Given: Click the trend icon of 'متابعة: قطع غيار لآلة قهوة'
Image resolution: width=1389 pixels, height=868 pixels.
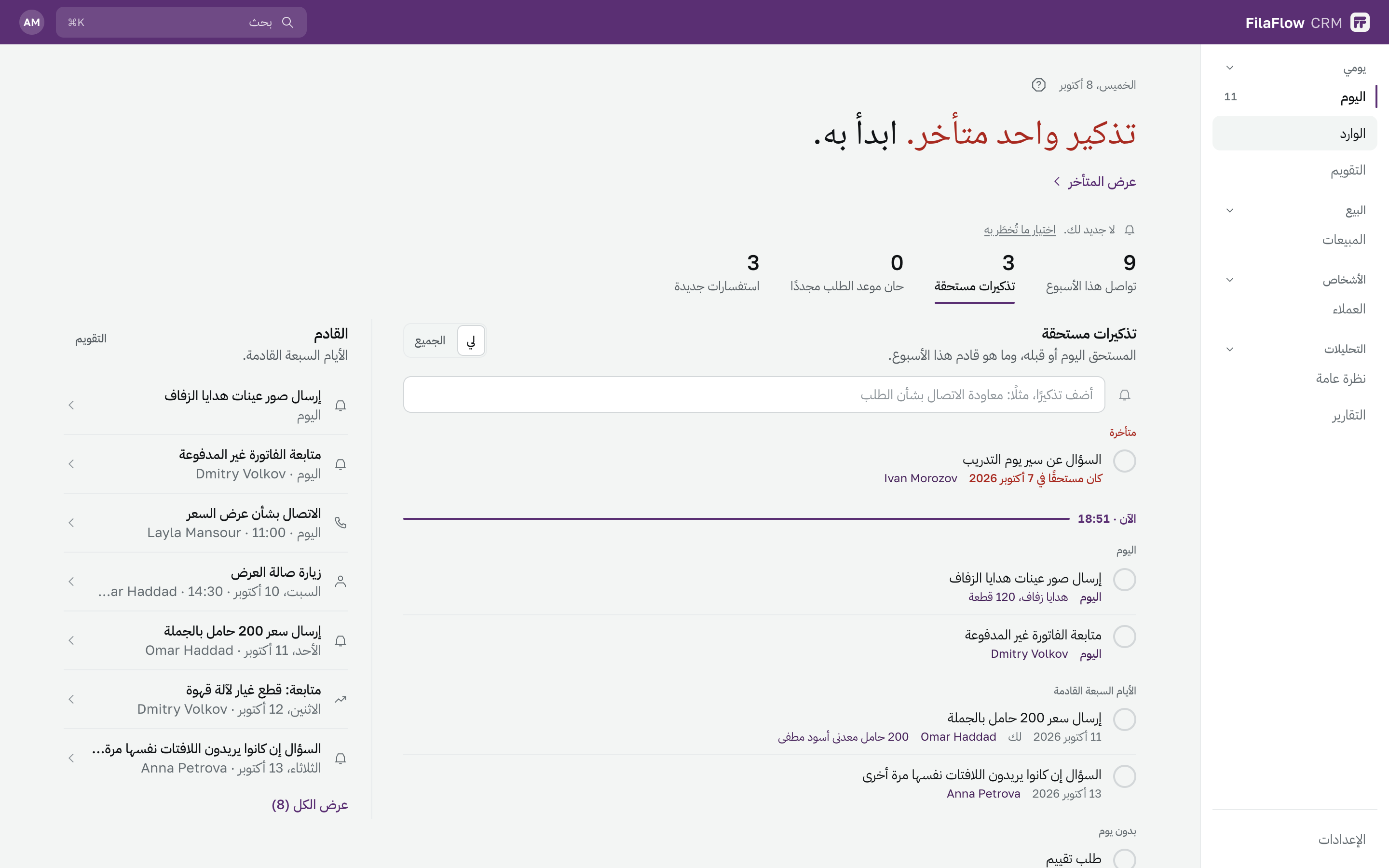Looking at the screenshot, I should pyautogui.click(x=340, y=699).
